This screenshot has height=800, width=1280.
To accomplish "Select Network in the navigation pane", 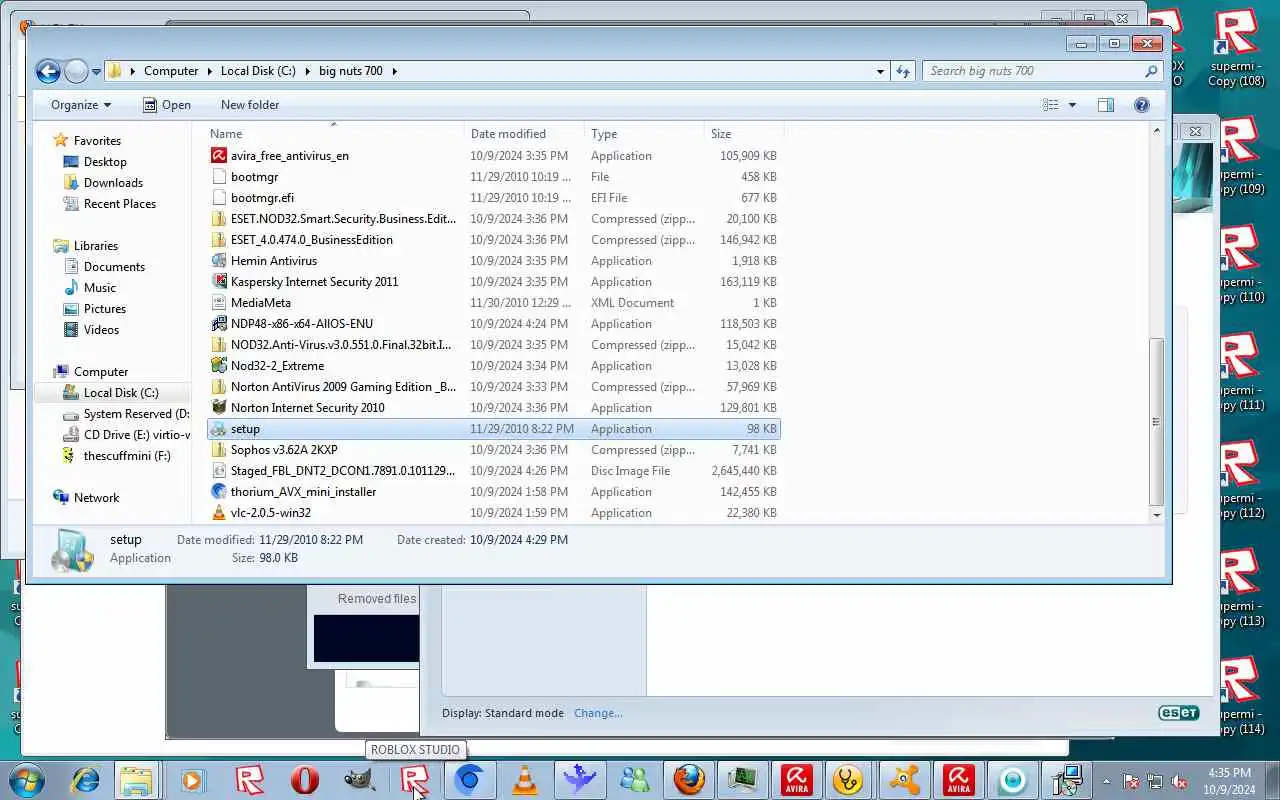I will coord(96,498).
